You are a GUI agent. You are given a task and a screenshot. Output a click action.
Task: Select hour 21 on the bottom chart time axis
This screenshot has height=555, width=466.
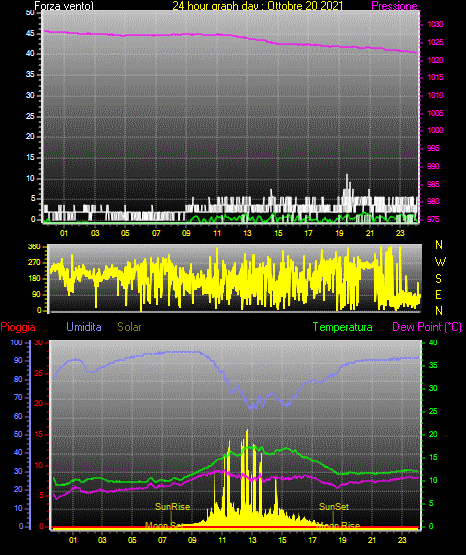click(372, 540)
